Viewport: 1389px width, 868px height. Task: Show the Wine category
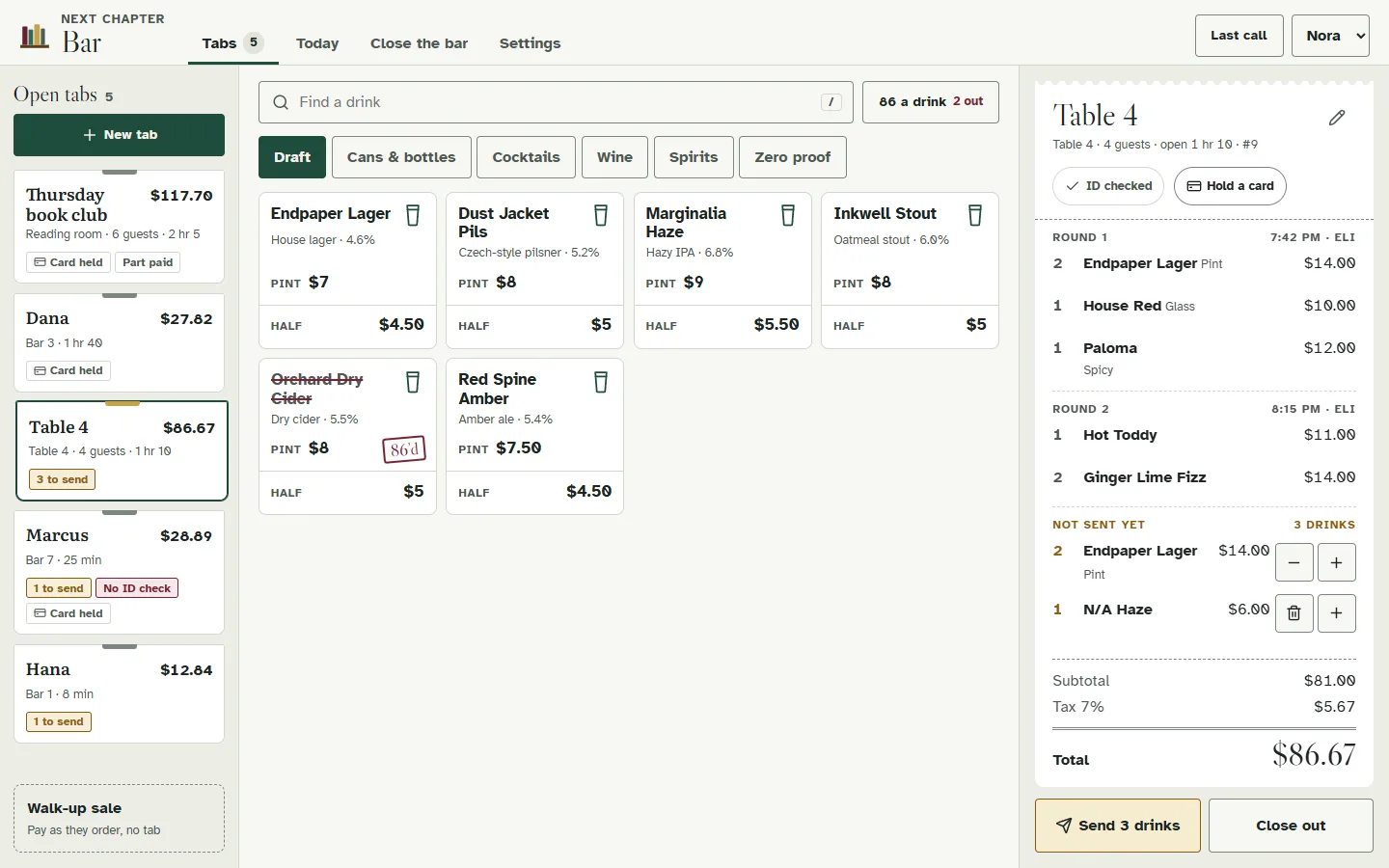click(615, 157)
